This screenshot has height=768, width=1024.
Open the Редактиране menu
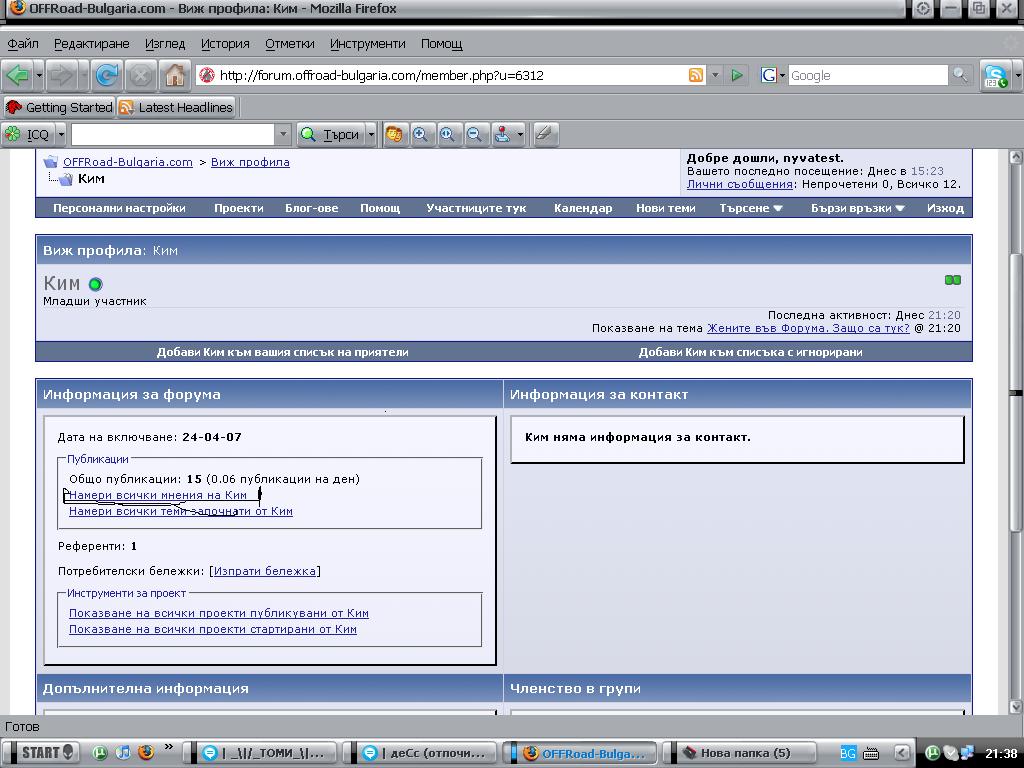pyautogui.click(x=91, y=44)
